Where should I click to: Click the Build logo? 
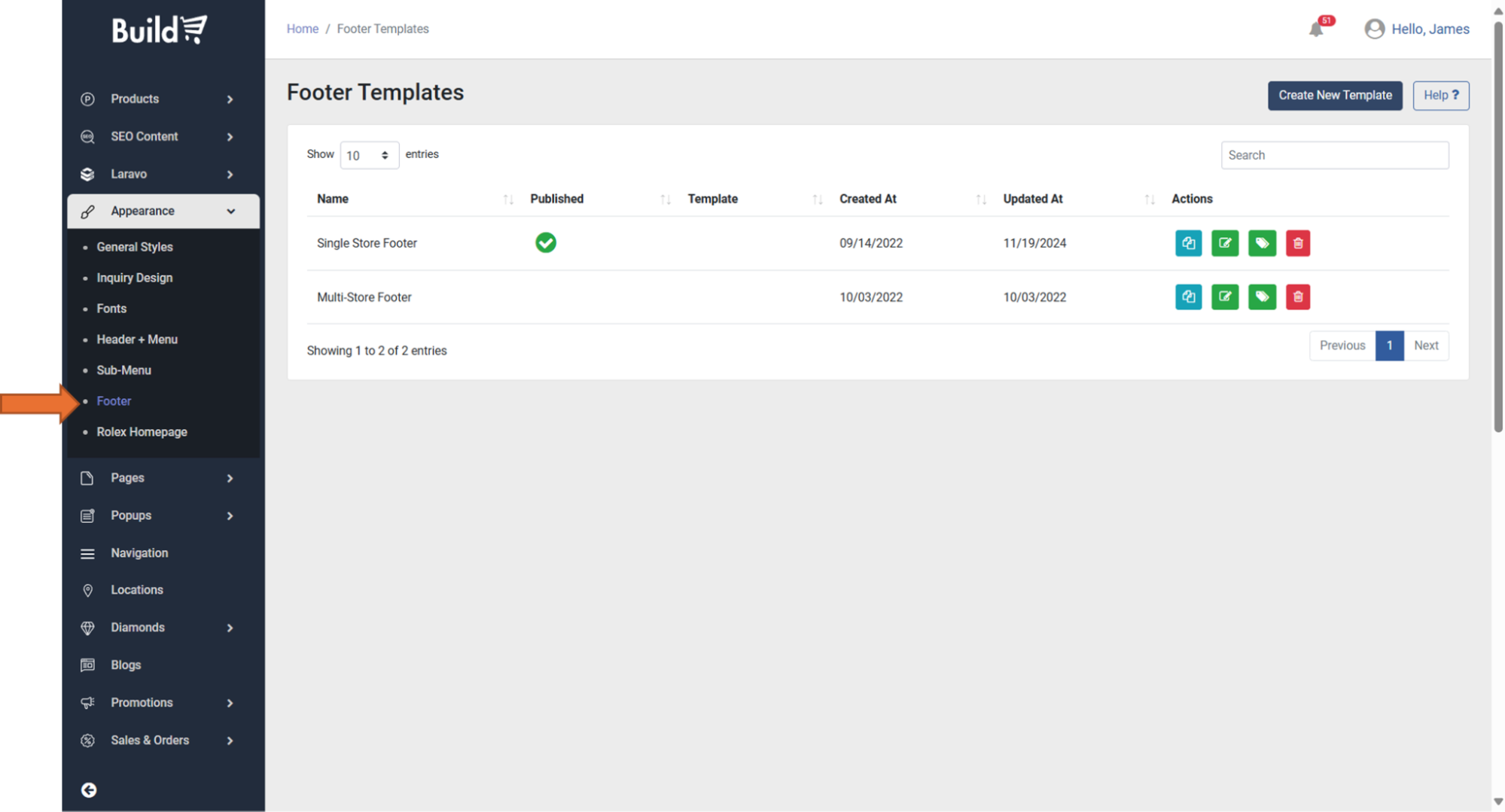coord(159,30)
